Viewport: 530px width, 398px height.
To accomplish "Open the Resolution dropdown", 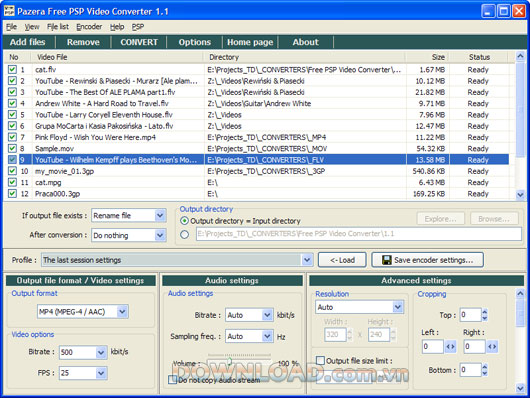I will pos(398,307).
